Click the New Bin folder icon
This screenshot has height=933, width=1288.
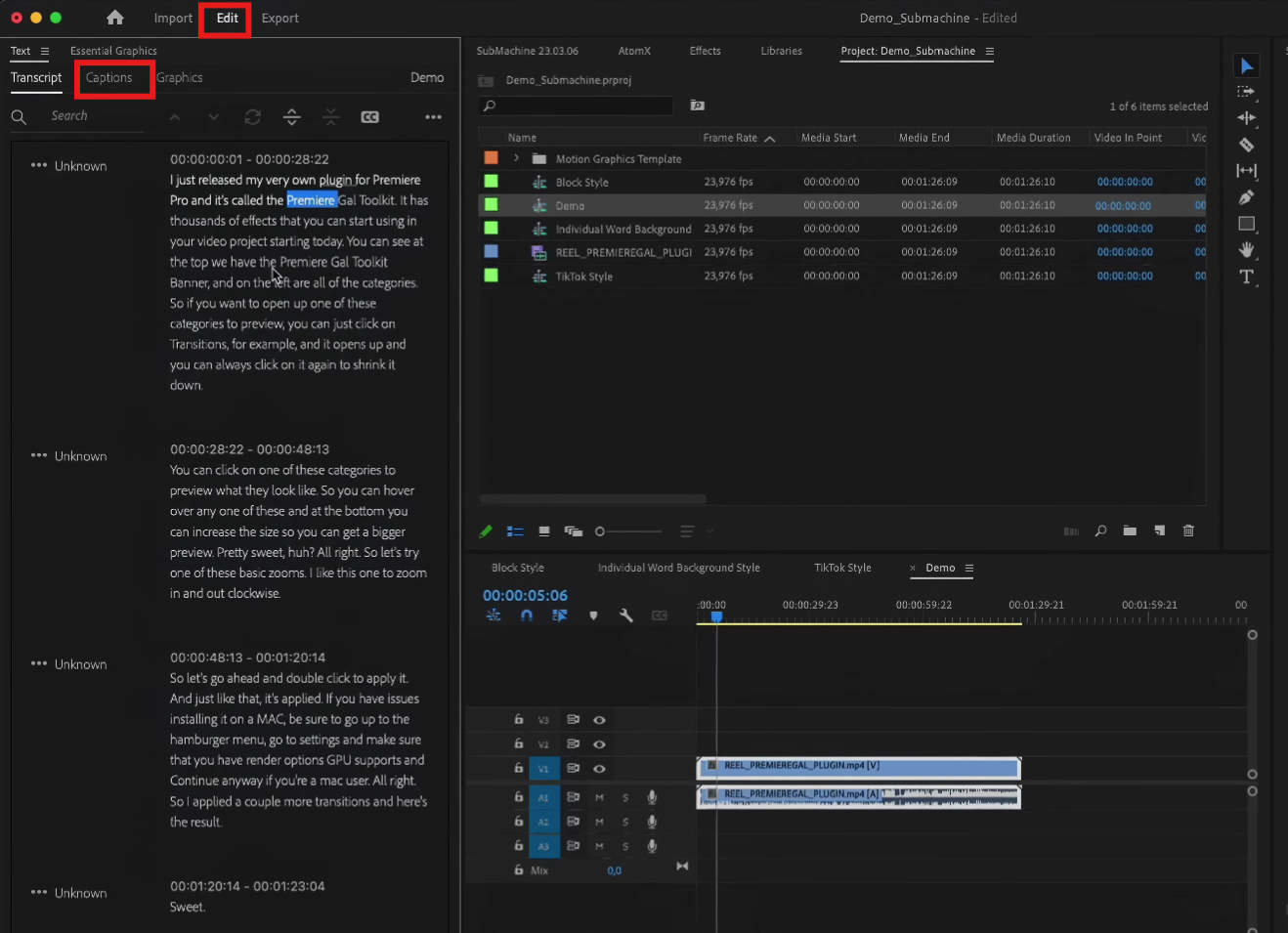(1130, 530)
